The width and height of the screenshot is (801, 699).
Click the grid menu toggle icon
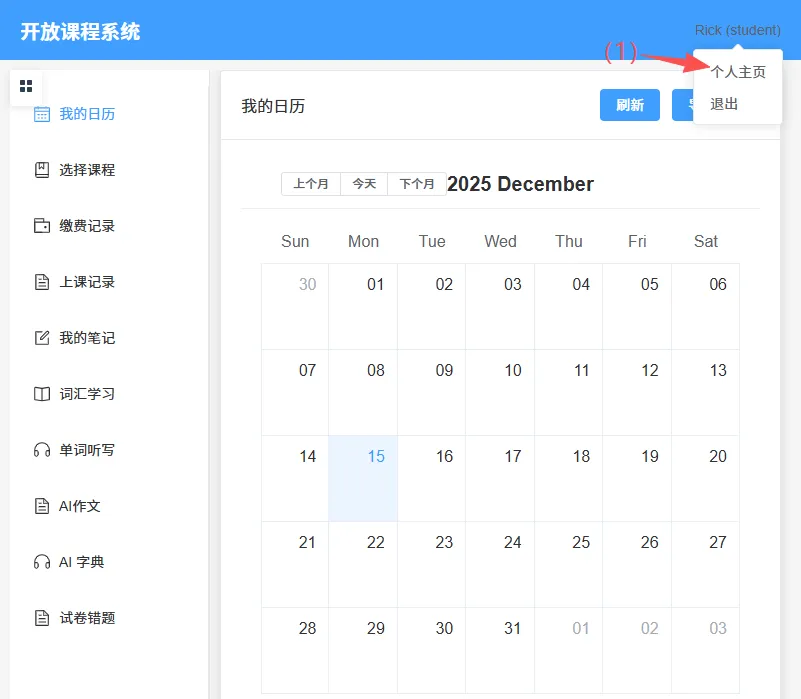point(26,86)
